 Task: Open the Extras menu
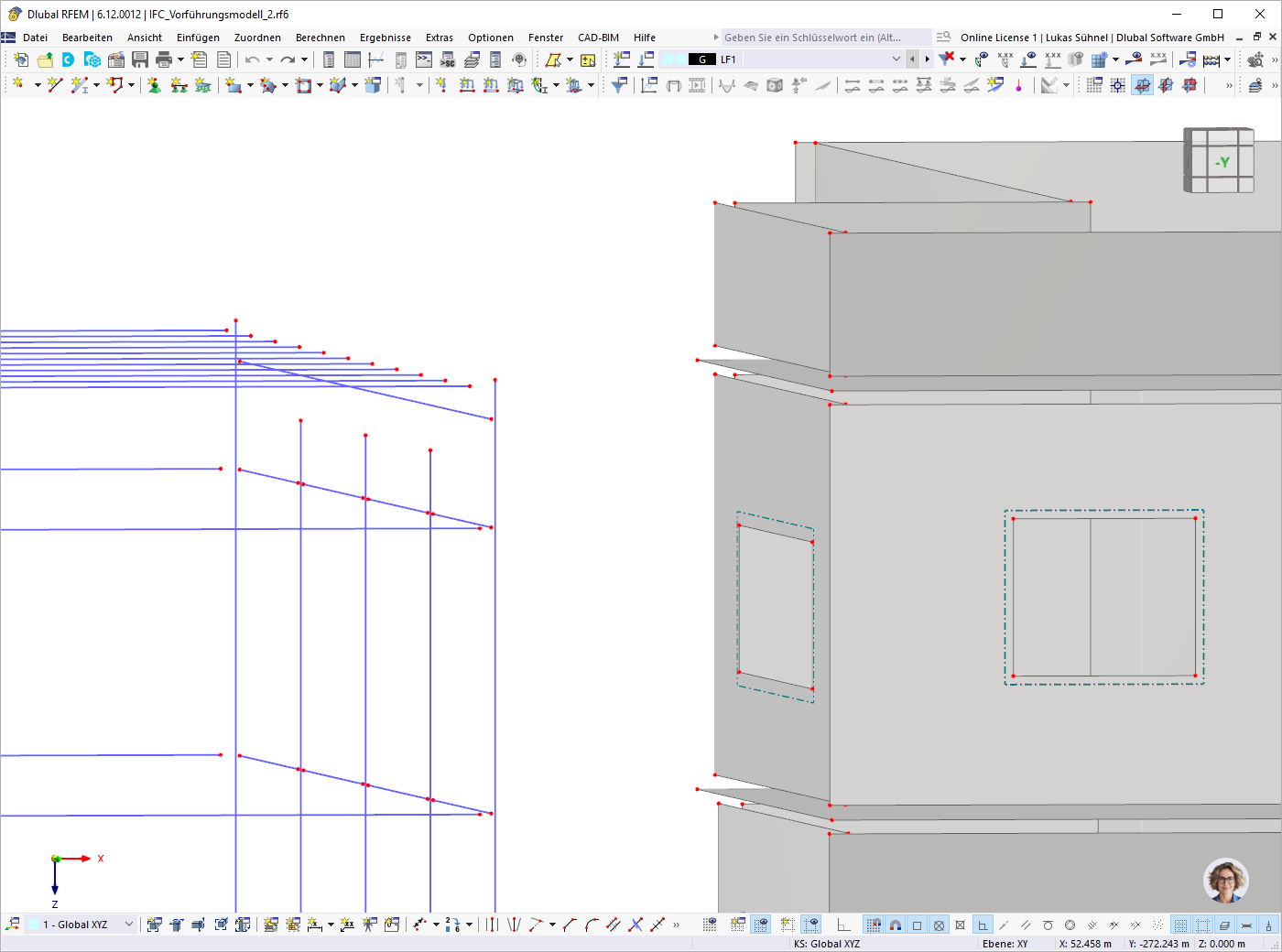440,38
